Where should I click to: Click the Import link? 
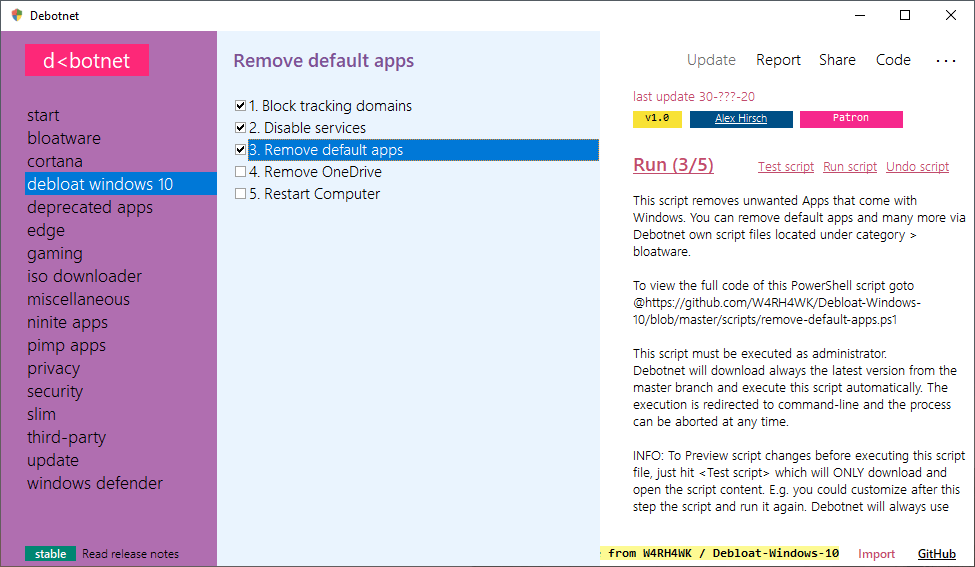pyautogui.click(x=876, y=554)
